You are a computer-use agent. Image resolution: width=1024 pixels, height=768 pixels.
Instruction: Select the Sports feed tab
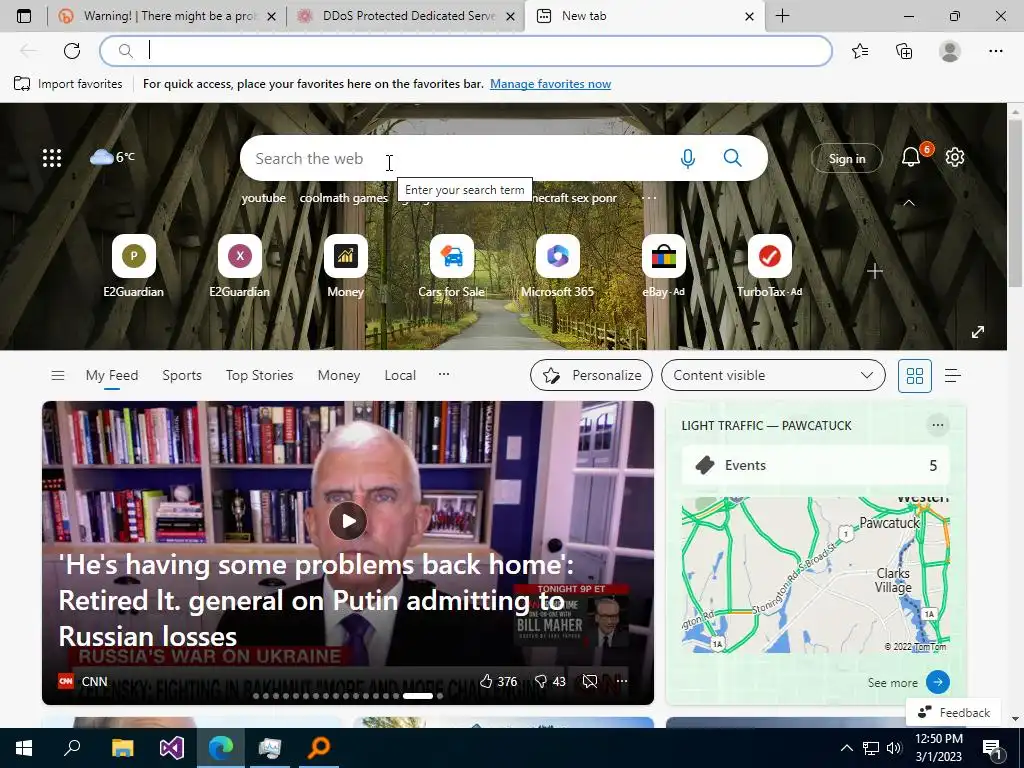pyautogui.click(x=182, y=376)
